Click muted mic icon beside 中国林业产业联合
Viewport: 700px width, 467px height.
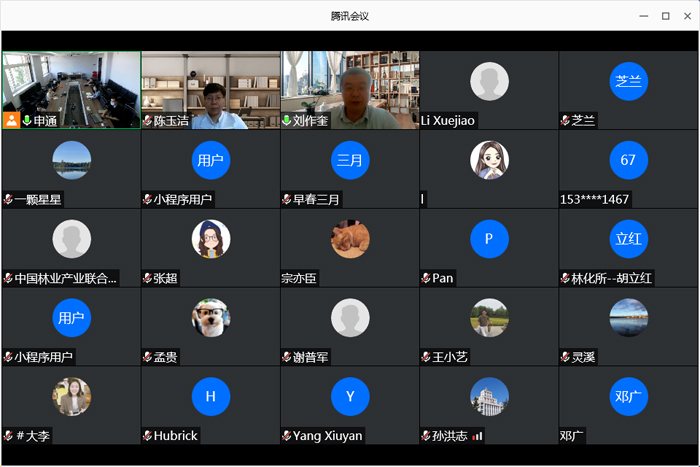(x=8, y=278)
